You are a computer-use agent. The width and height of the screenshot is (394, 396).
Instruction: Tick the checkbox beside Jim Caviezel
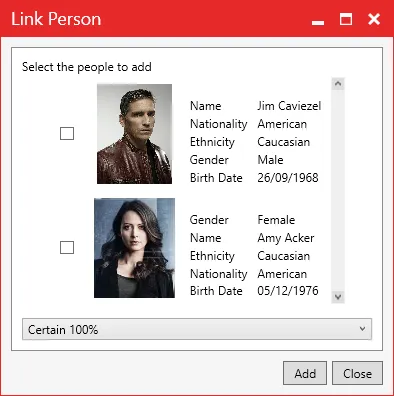tap(67, 134)
